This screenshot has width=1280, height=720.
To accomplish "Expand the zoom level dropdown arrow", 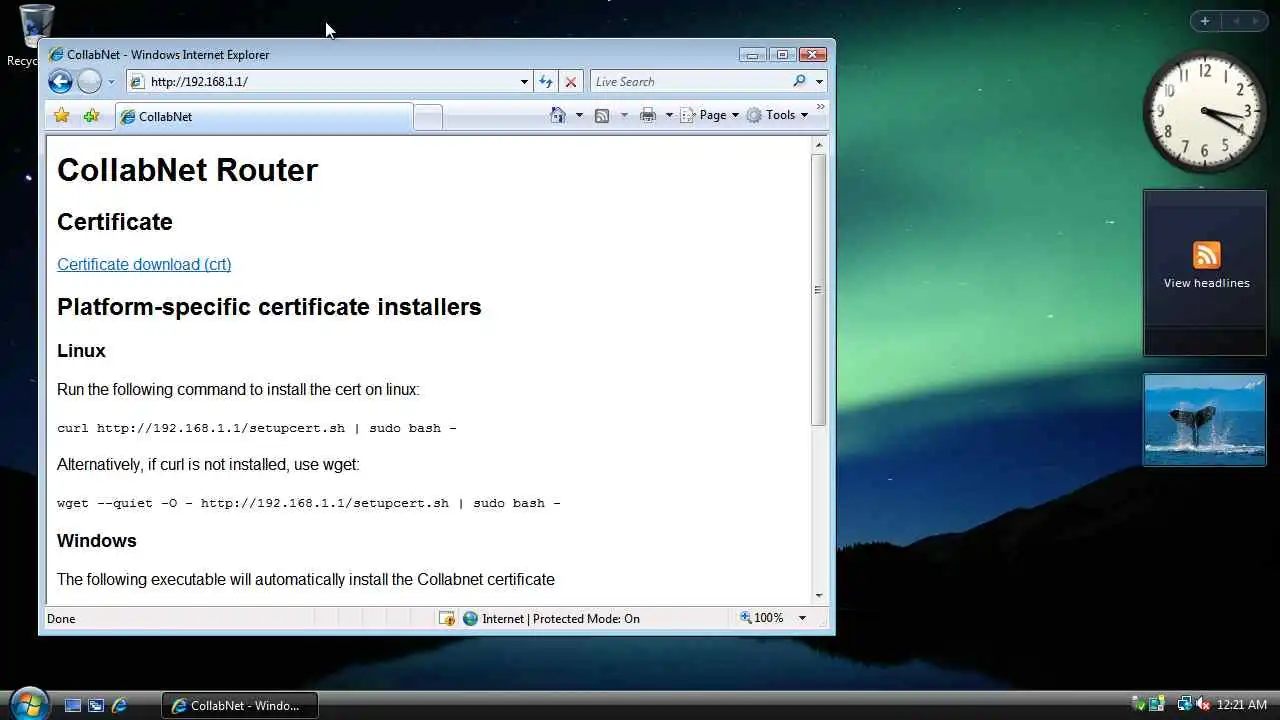I will point(802,618).
